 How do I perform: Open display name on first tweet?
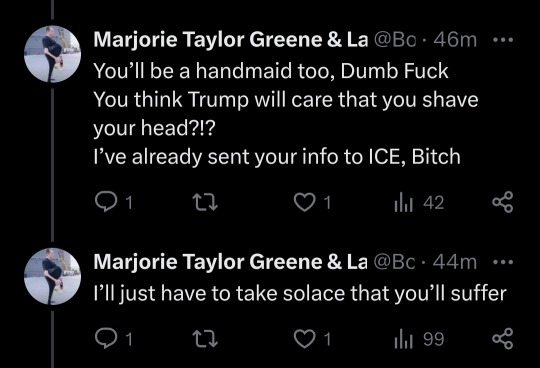click(231, 40)
